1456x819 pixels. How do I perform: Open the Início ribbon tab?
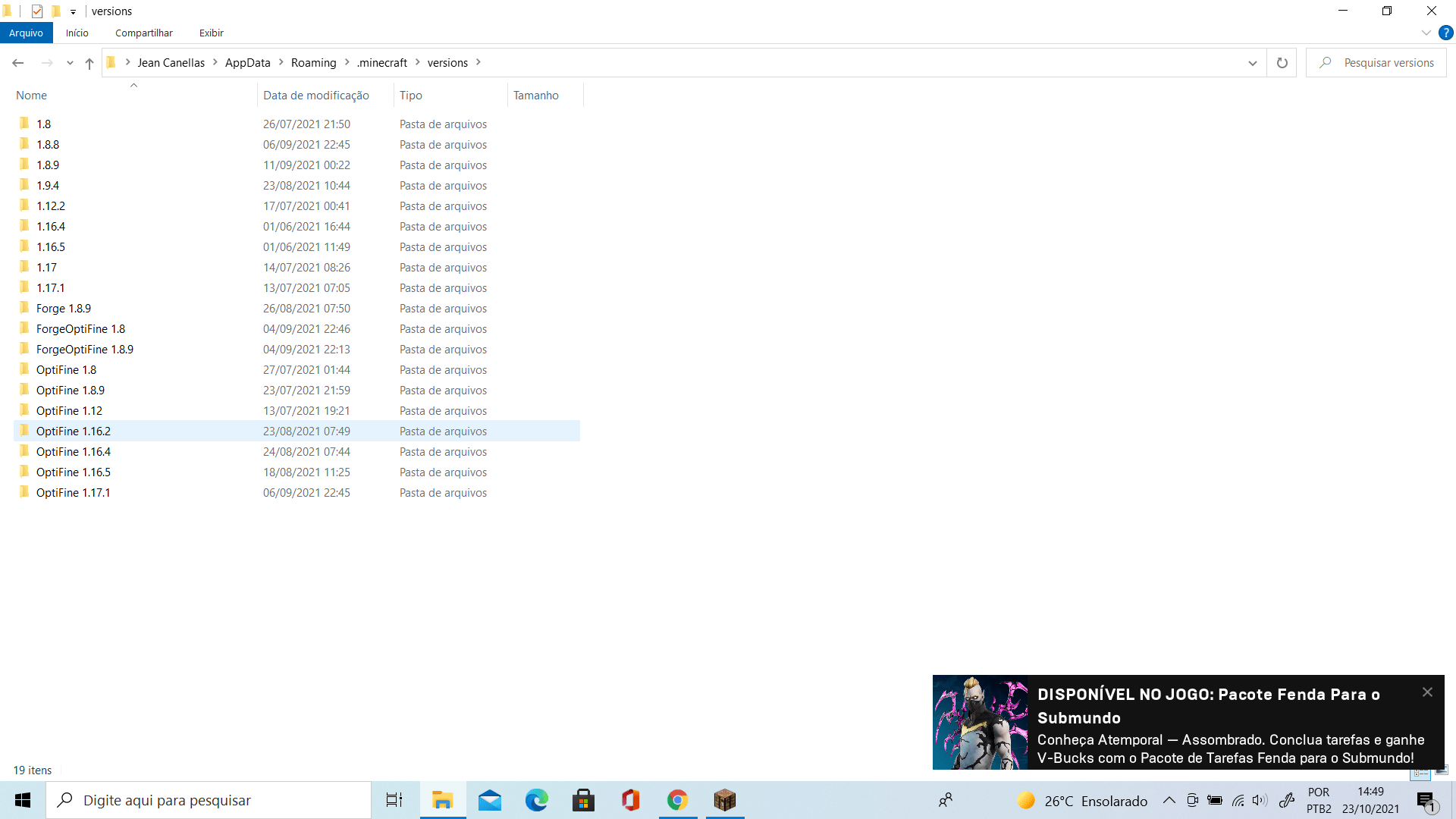77,33
